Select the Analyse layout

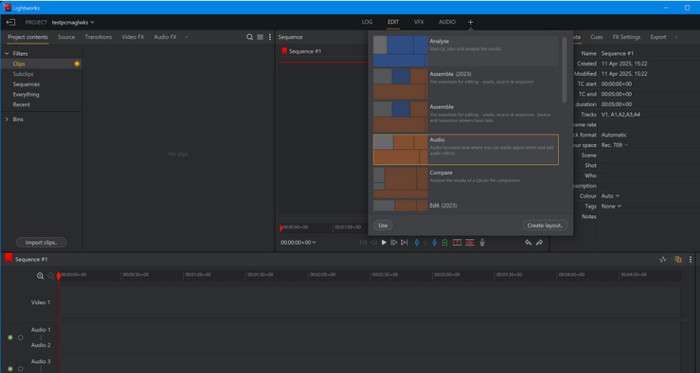click(466, 51)
